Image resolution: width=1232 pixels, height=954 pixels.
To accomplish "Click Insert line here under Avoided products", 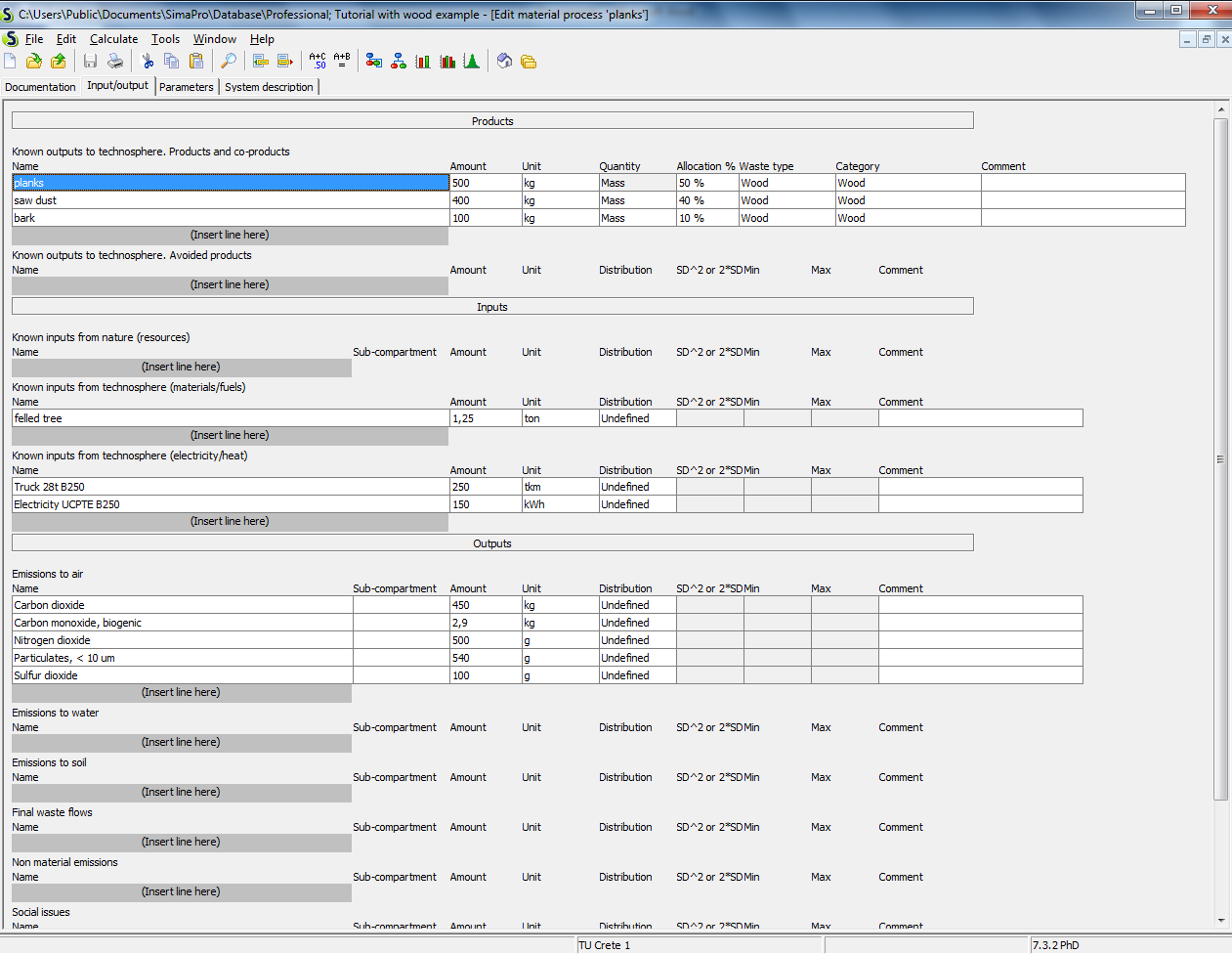I will pyautogui.click(x=230, y=285).
